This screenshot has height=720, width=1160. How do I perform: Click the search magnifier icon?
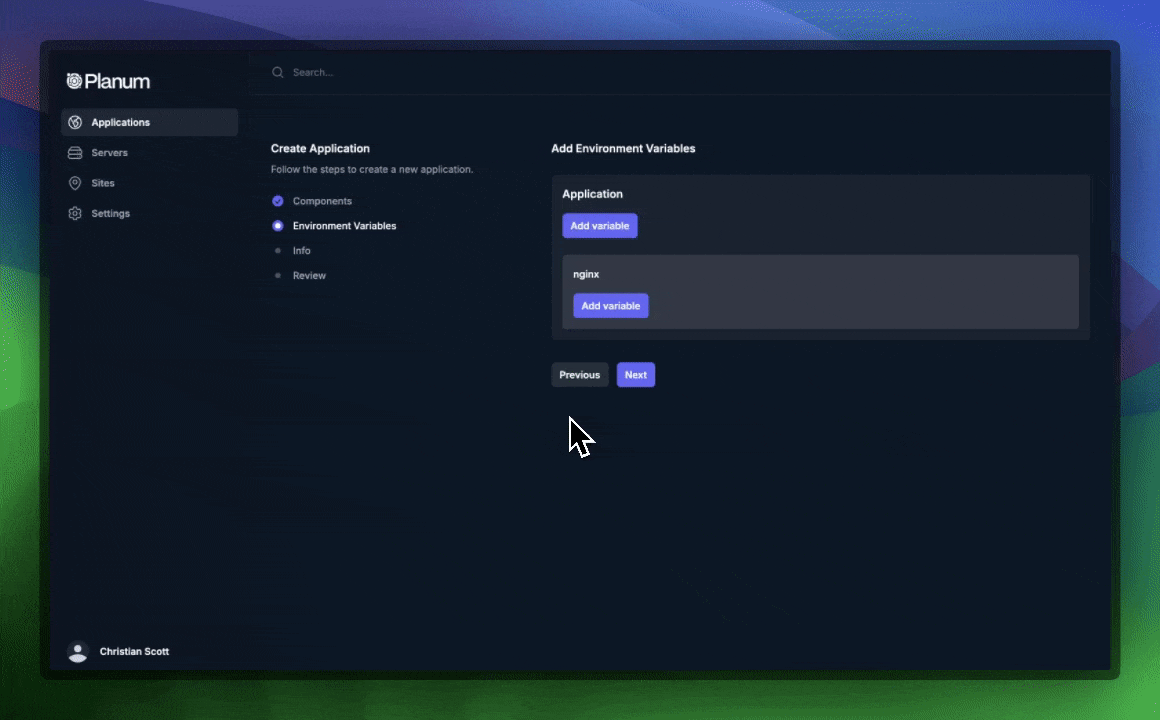click(277, 72)
